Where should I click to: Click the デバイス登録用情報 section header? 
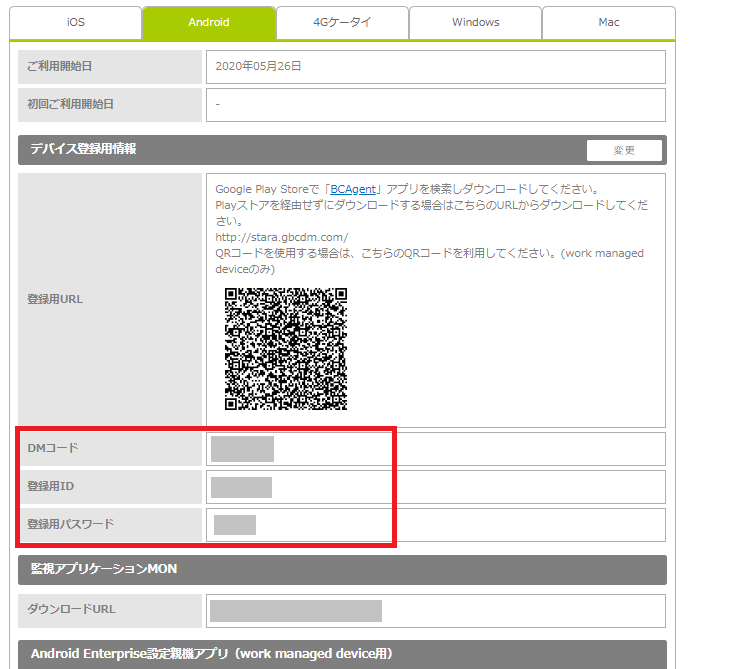tap(300, 150)
